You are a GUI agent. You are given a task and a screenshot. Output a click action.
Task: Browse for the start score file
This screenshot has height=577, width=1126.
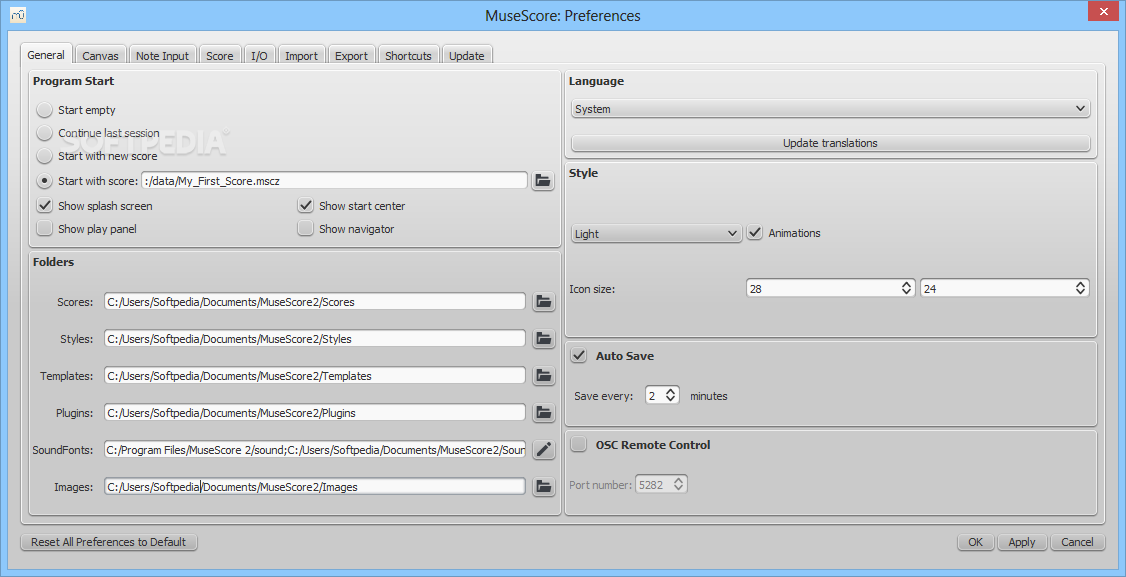tap(543, 180)
